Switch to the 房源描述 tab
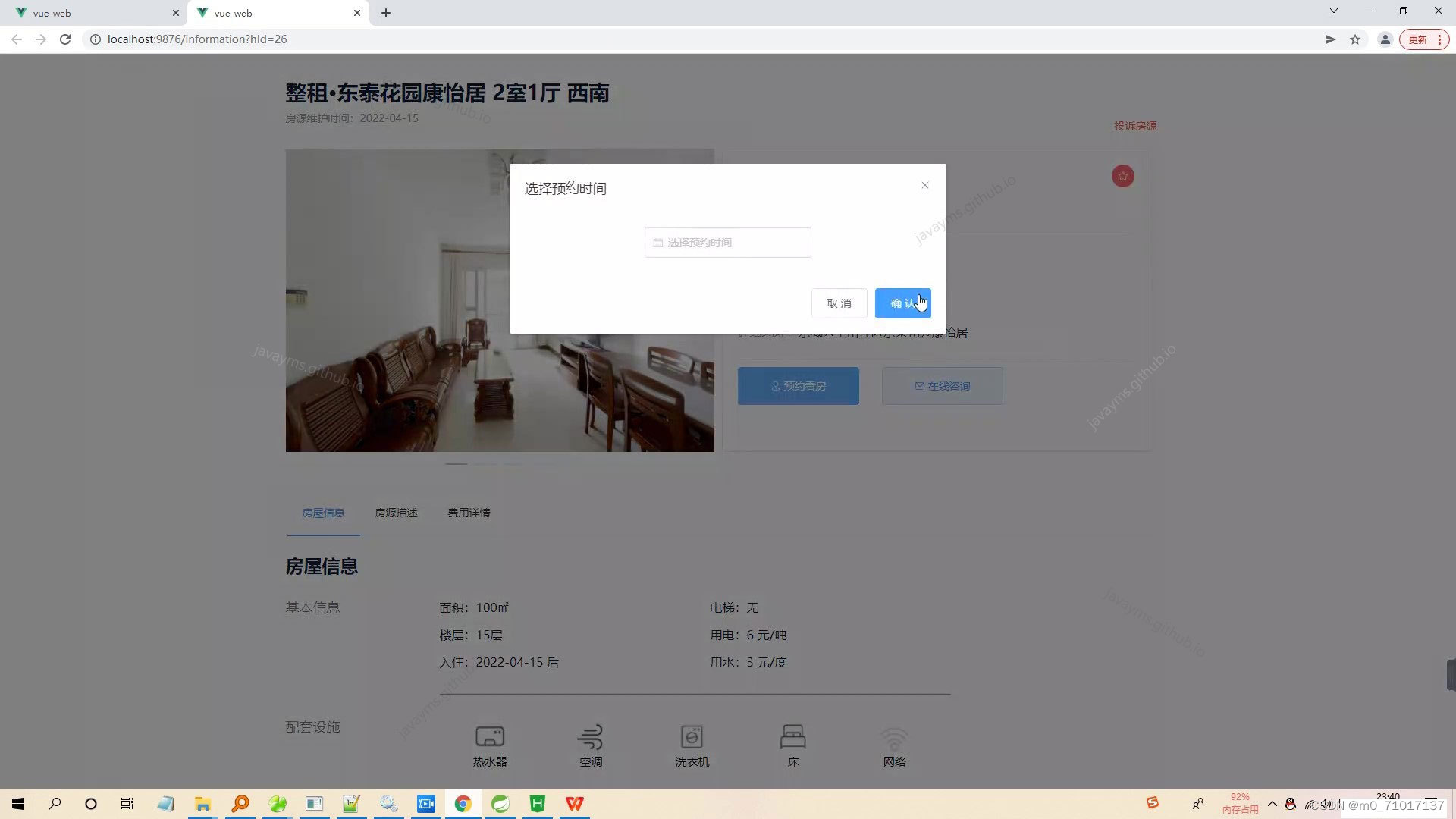This screenshot has height=819, width=1456. click(397, 513)
